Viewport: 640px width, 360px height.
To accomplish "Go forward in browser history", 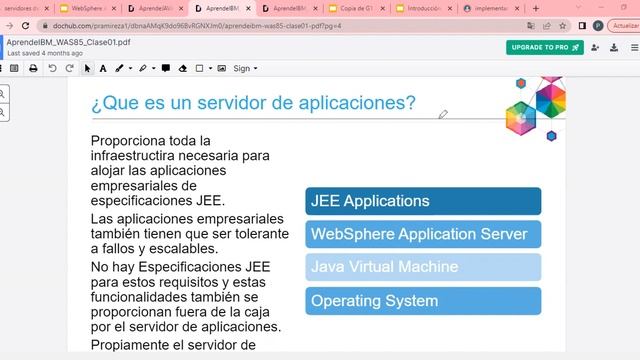I will point(9,26).
